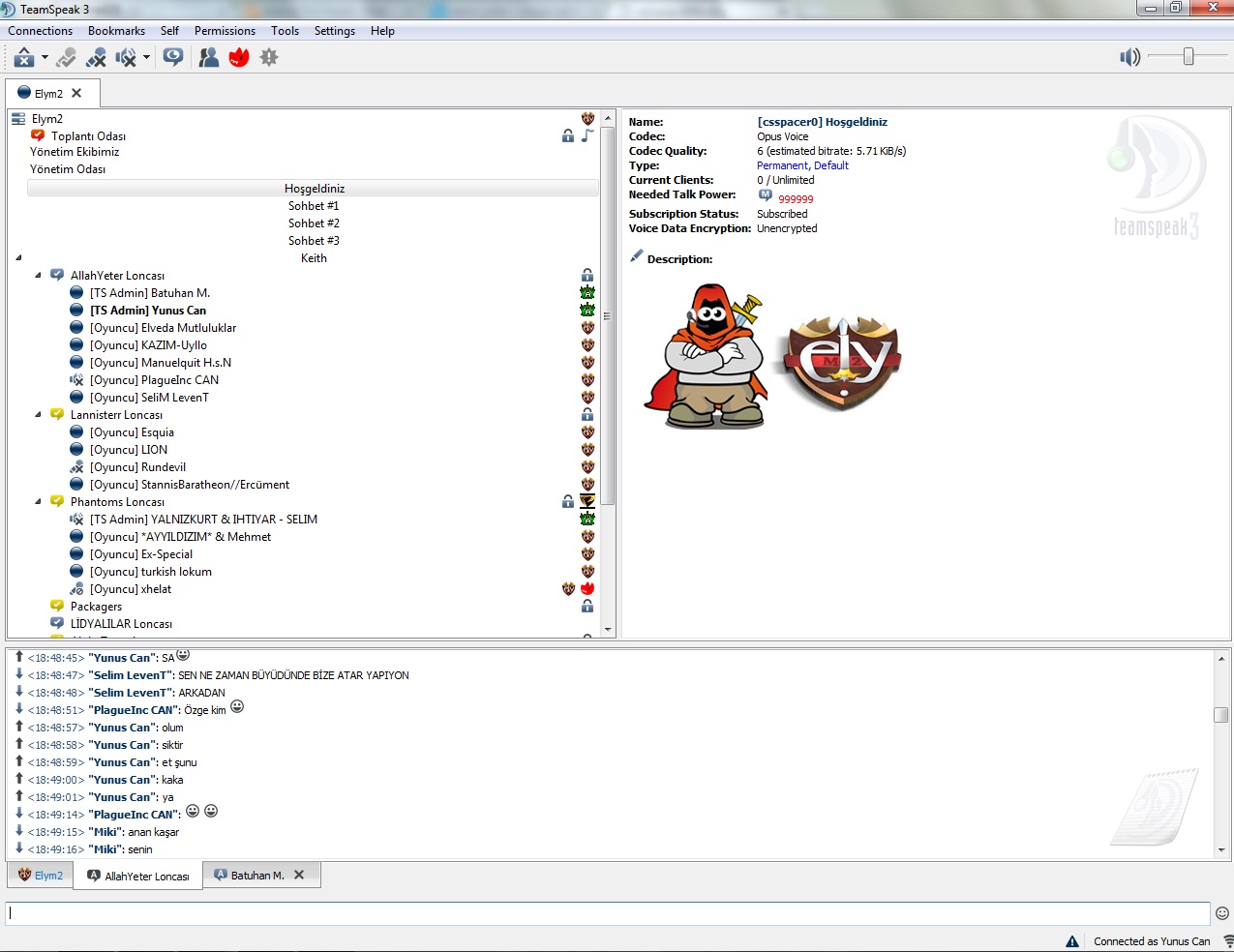Click the red flame badge on xhelat
This screenshot has width=1234, height=952.
[x=587, y=589]
